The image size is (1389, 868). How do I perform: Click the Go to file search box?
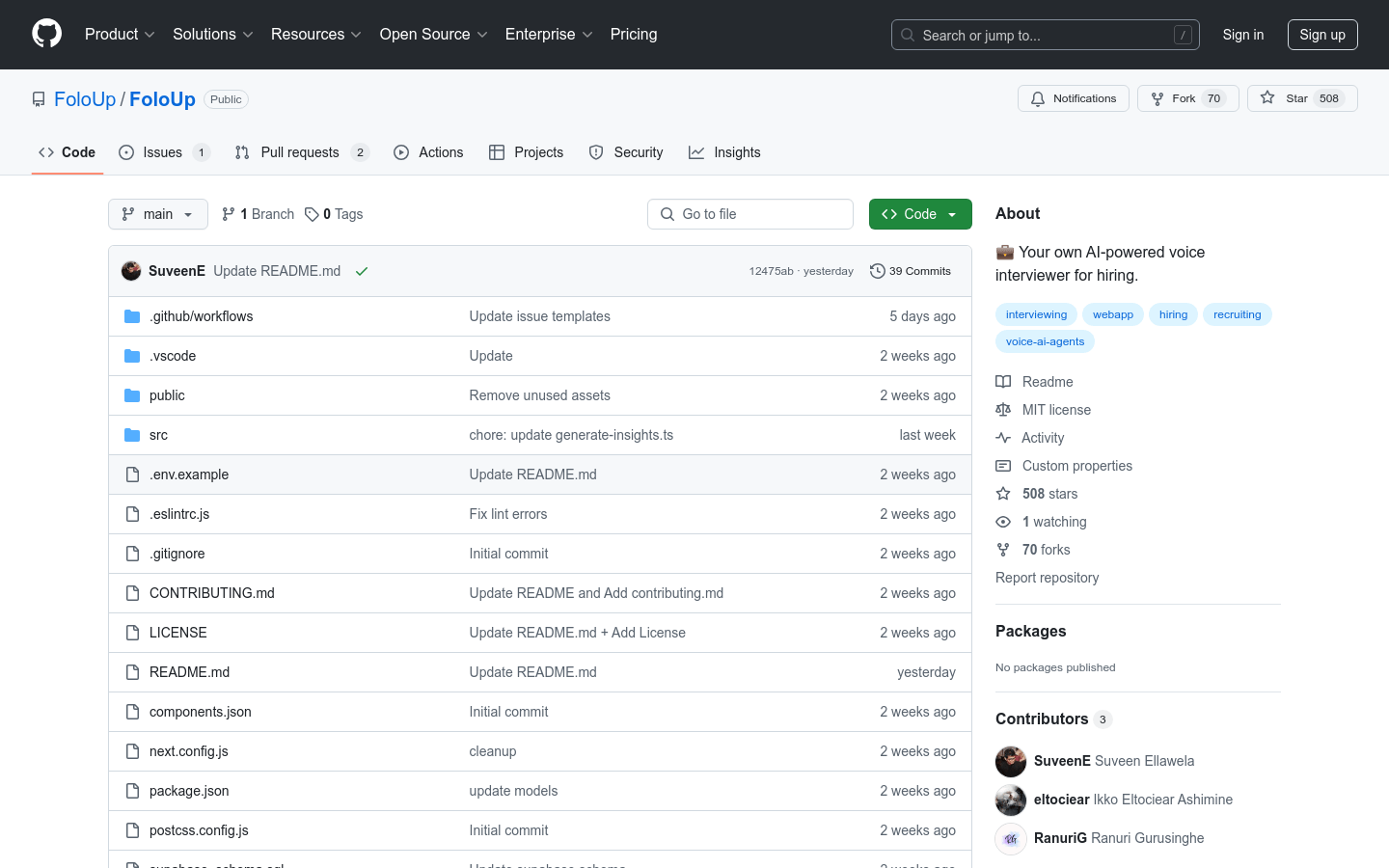(750, 214)
